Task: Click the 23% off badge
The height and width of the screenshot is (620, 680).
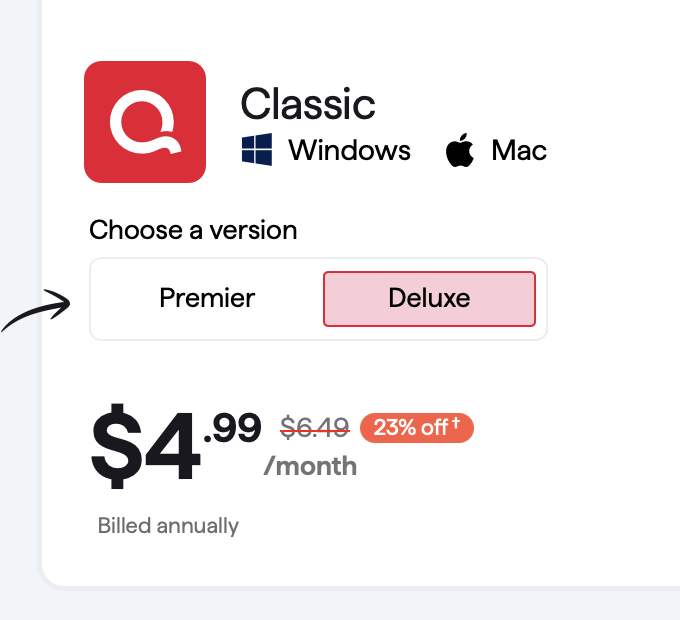Action: pyautogui.click(x=417, y=428)
